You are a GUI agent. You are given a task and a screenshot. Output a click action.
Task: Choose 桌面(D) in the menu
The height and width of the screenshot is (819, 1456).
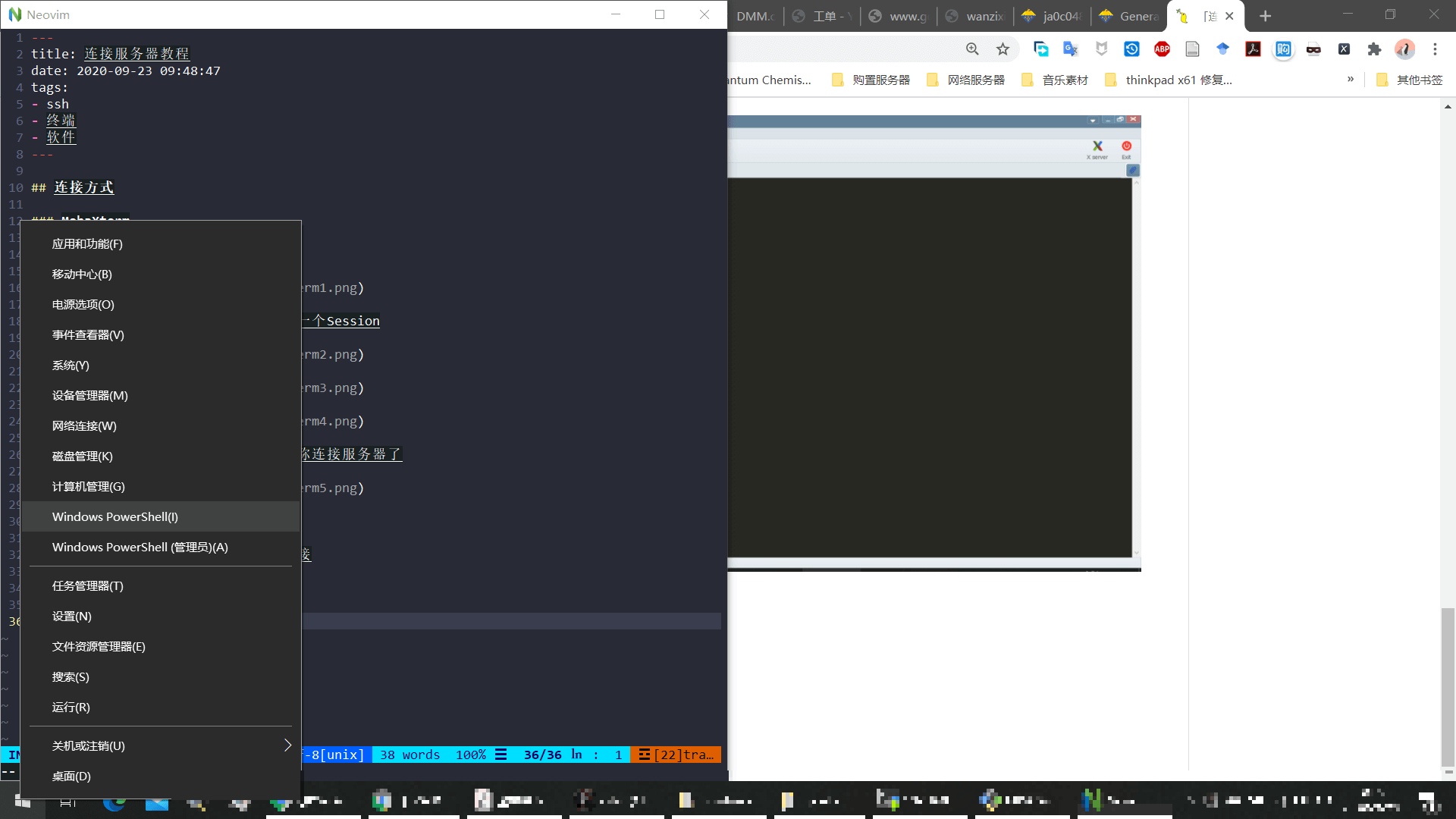tap(162, 776)
